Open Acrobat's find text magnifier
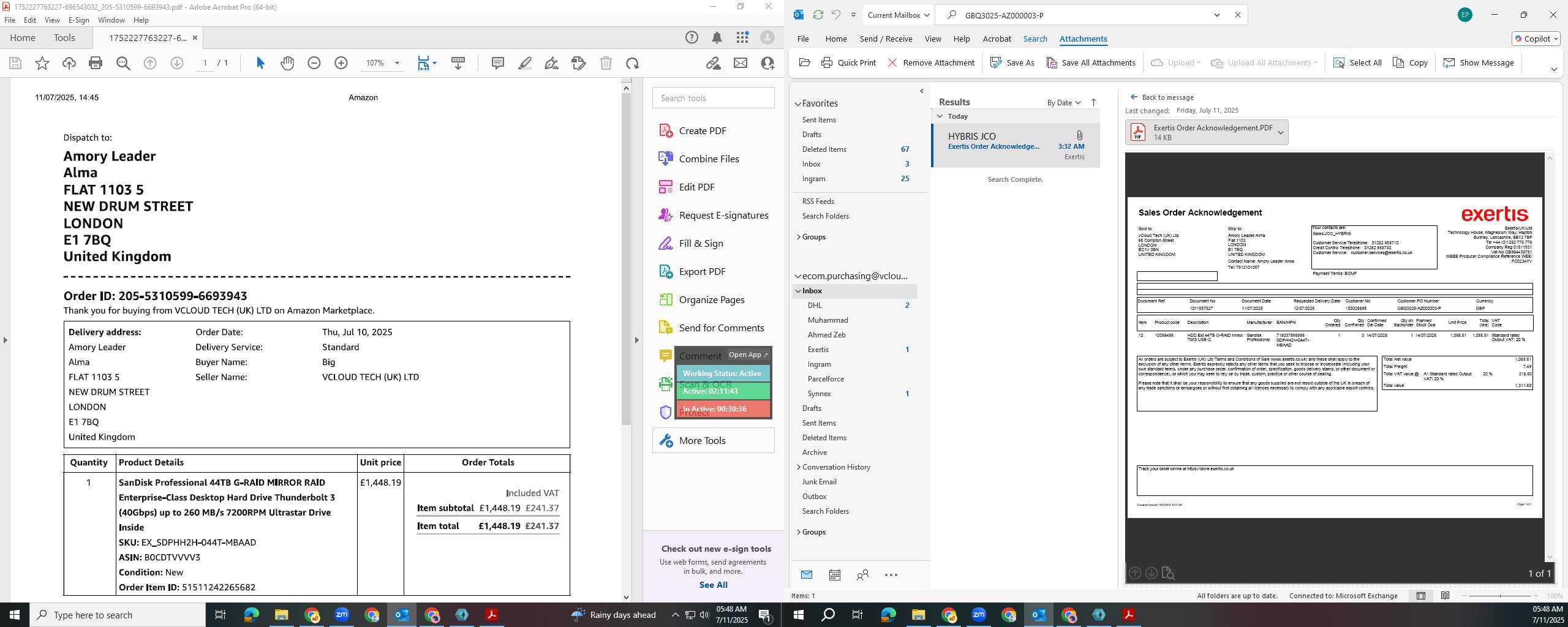Image resolution: width=1568 pixels, height=627 pixels. click(x=123, y=63)
